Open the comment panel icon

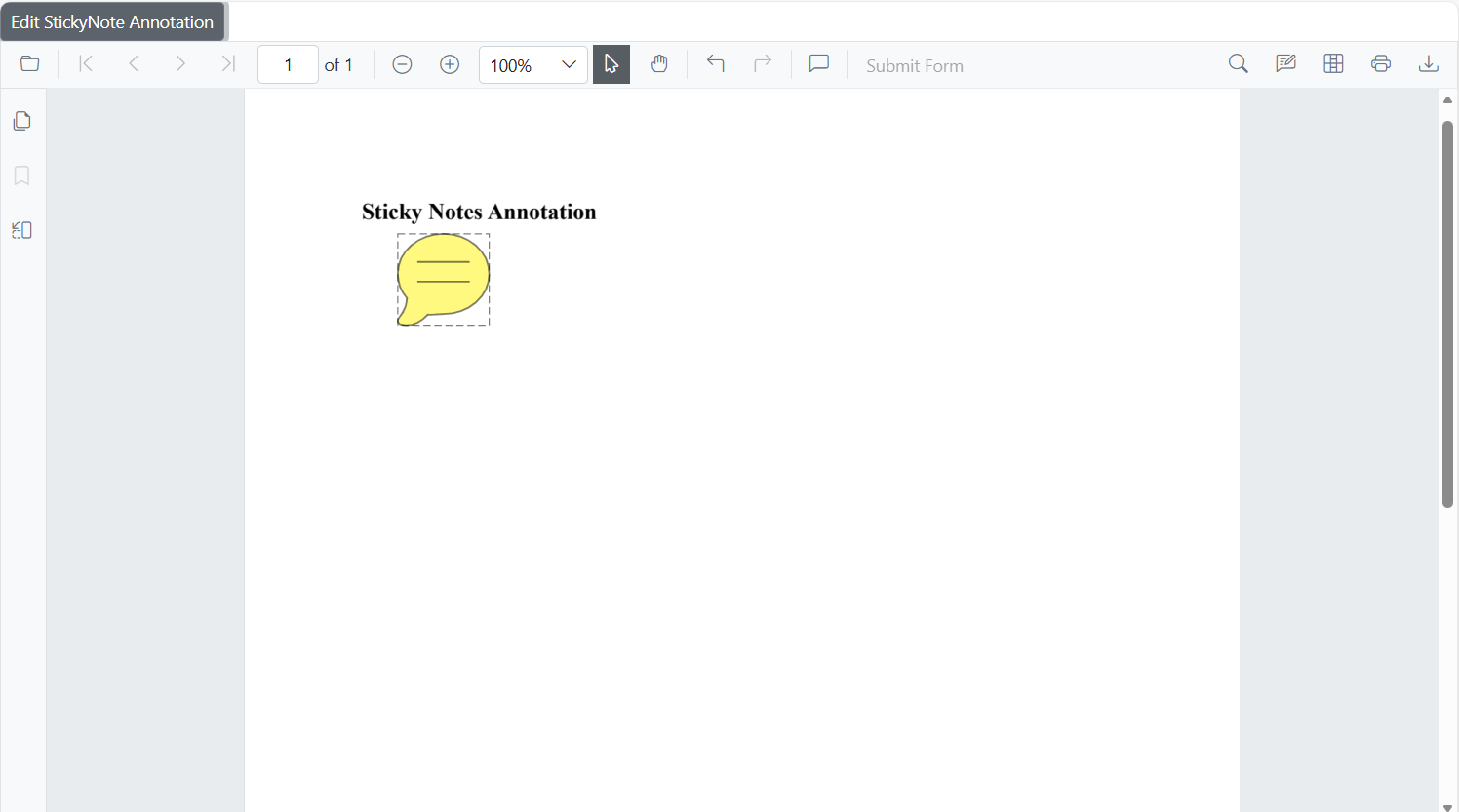click(x=819, y=64)
